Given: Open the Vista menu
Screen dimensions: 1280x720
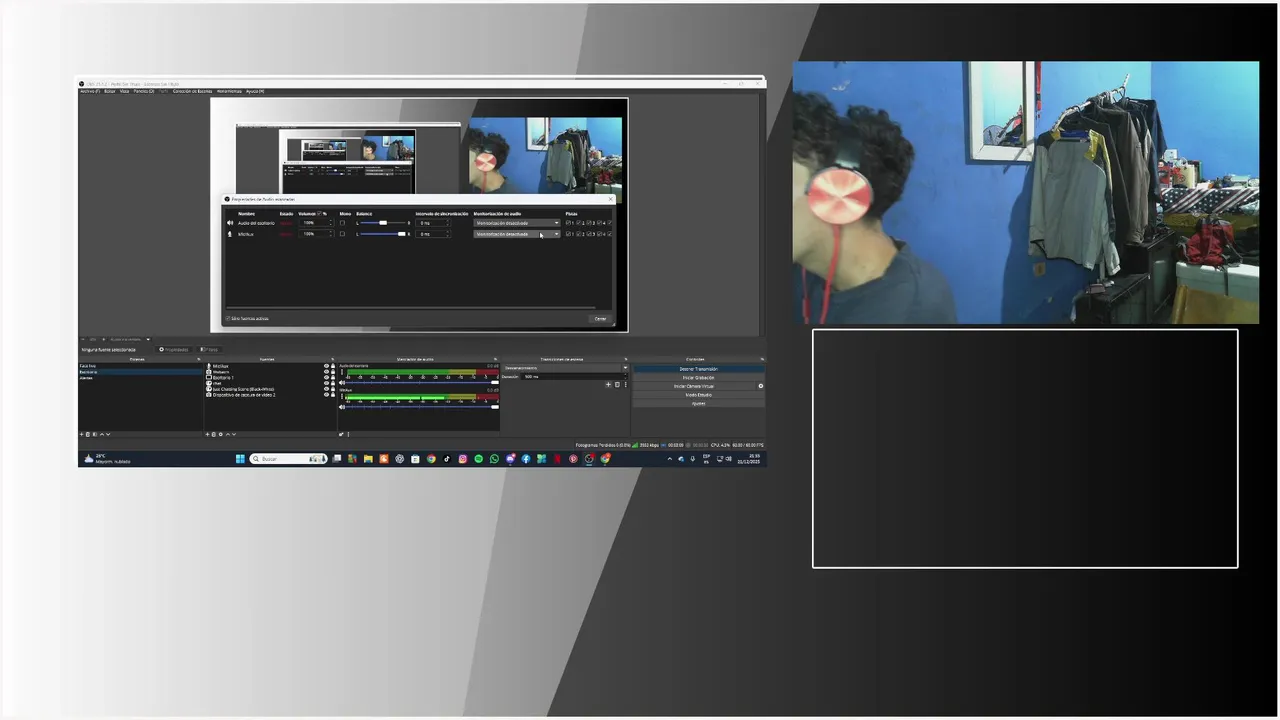Looking at the screenshot, I should click(x=125, y=91).
